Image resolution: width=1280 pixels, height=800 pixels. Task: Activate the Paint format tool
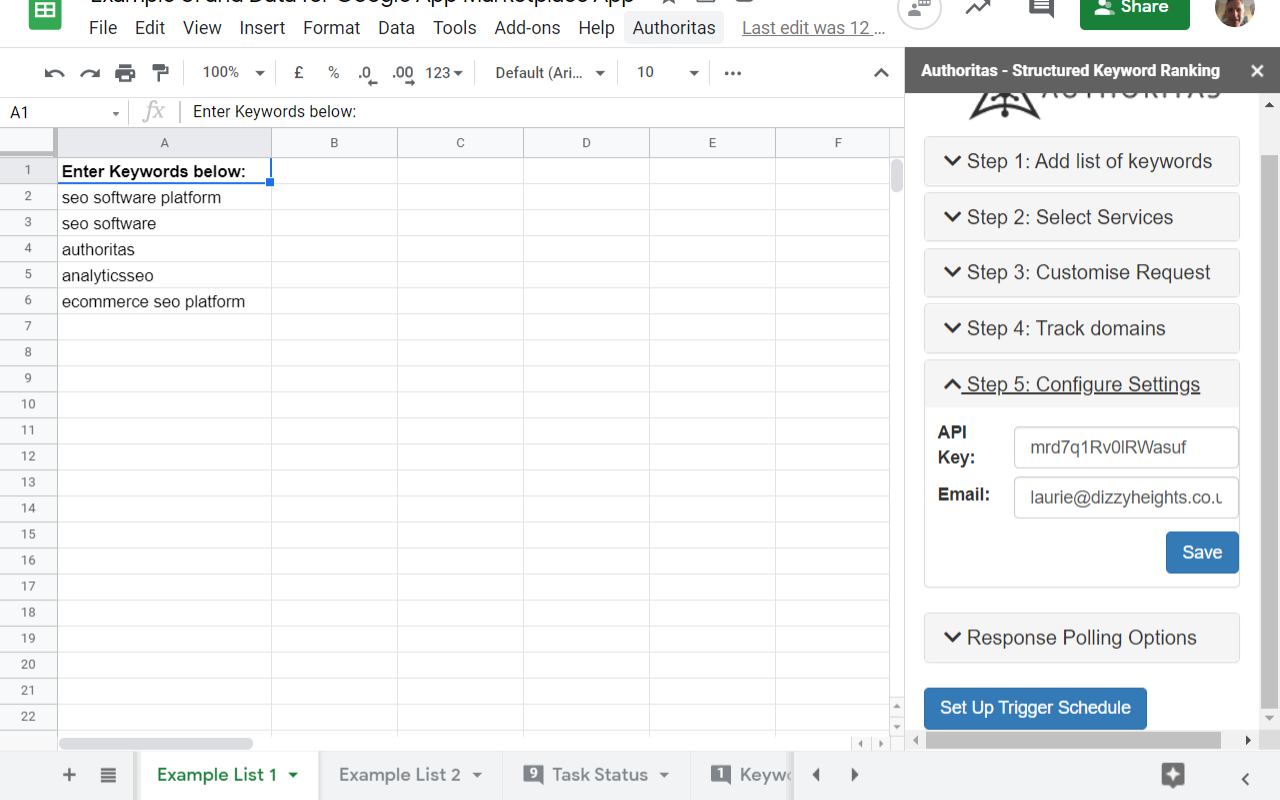160,73
